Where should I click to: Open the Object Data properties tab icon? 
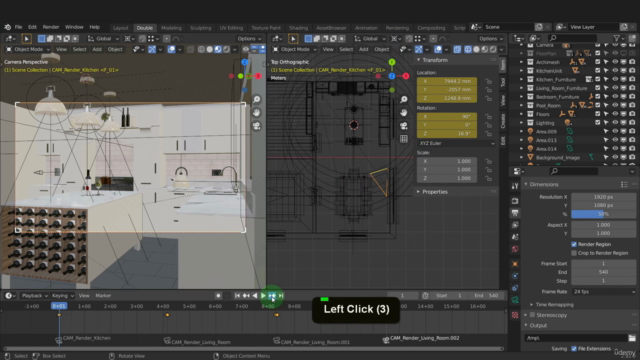coord(515,300)
